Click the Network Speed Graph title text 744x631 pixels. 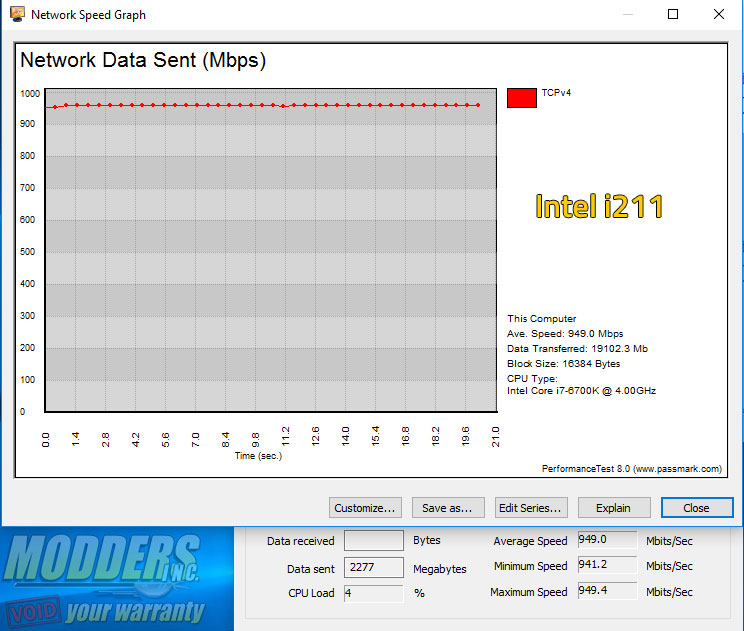(88, 15)
